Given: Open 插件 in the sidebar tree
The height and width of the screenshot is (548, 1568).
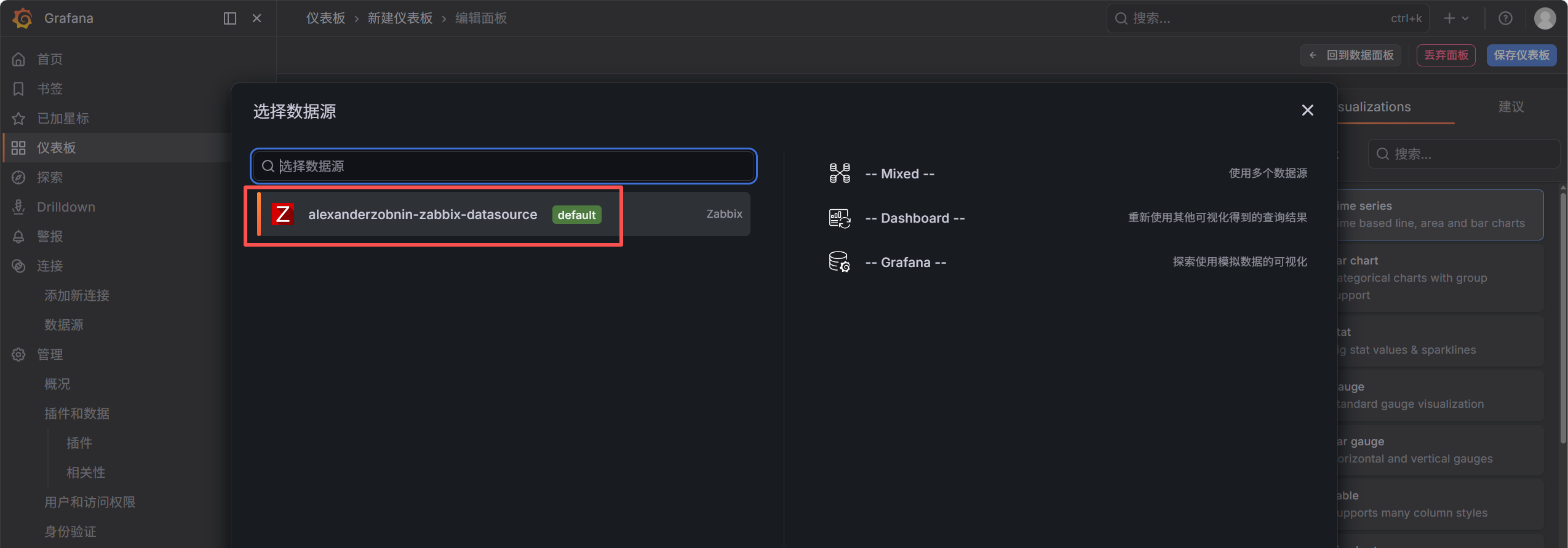Looking at the screenshot, I should [x=79, y=443].
